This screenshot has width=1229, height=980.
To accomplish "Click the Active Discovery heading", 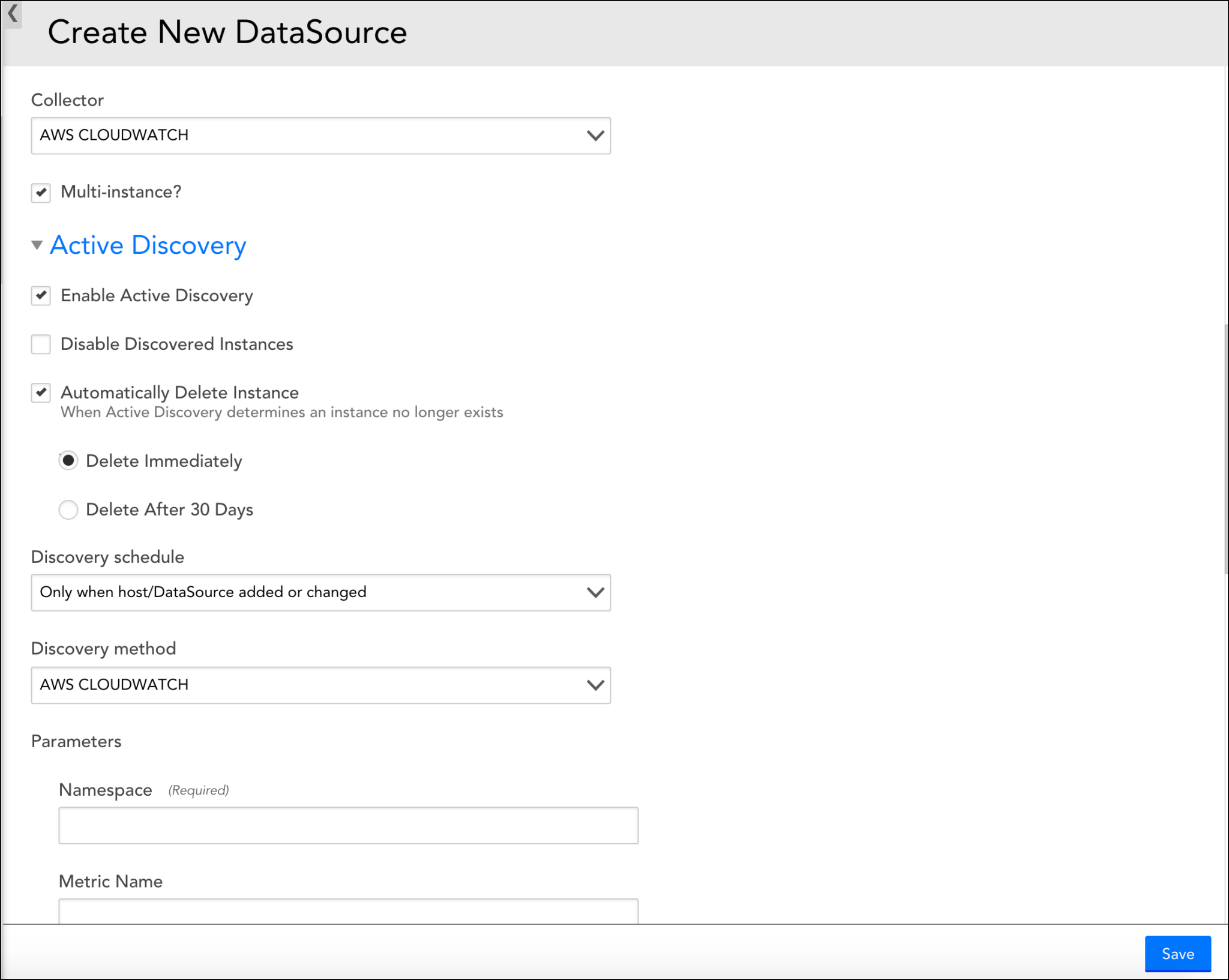I will point(148,245).
